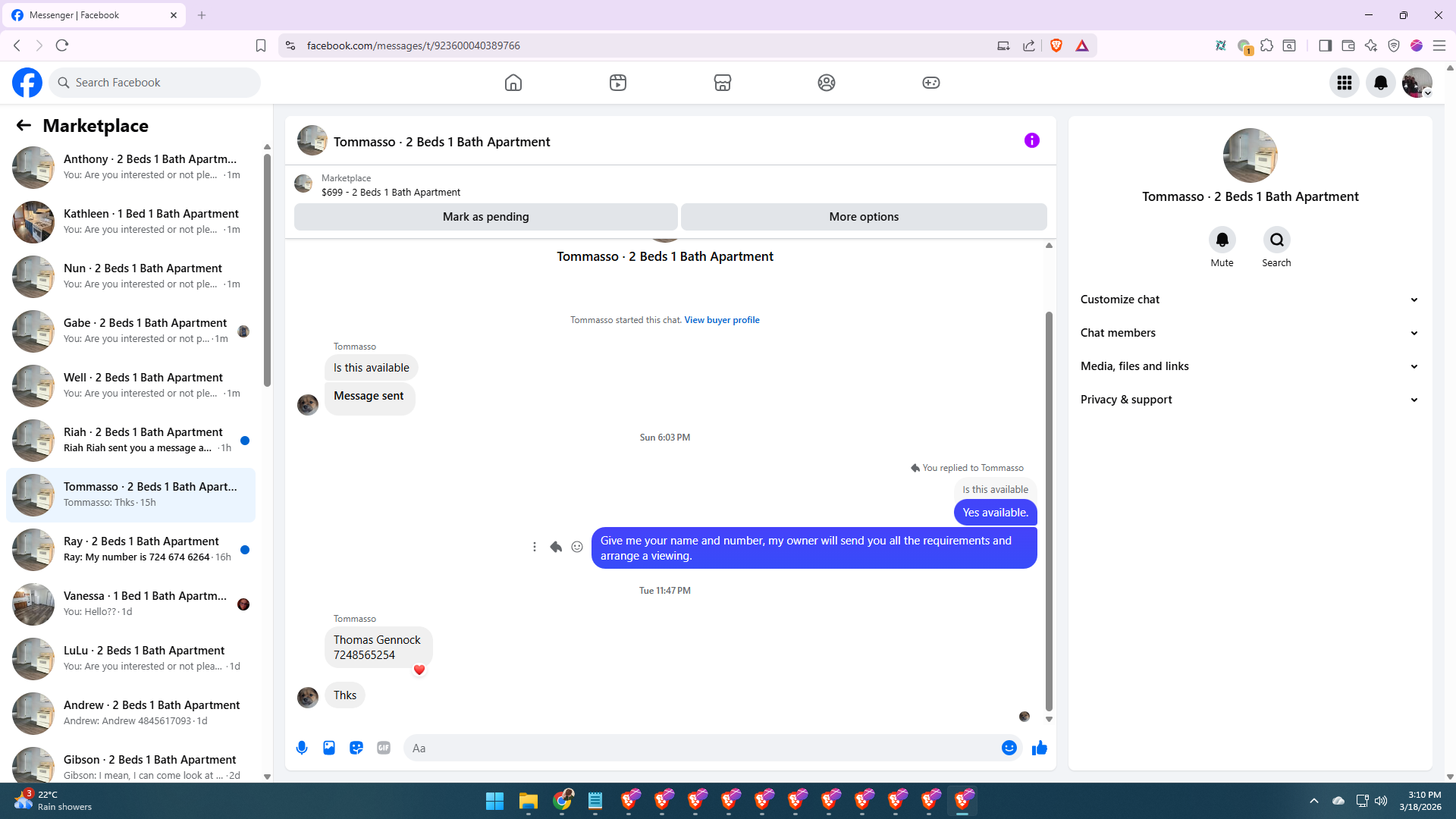Expand the Customize chat section
The height and width of the screenshot is (819, 1456).
coord(1249,300)
